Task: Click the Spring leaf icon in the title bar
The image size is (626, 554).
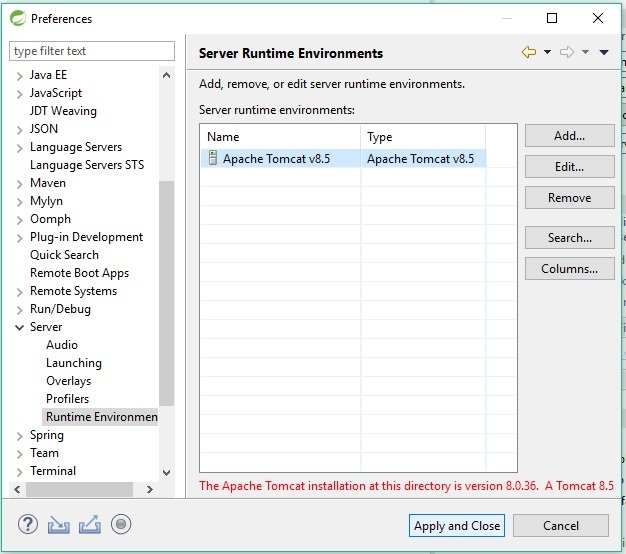Action: tap(18, 18)
